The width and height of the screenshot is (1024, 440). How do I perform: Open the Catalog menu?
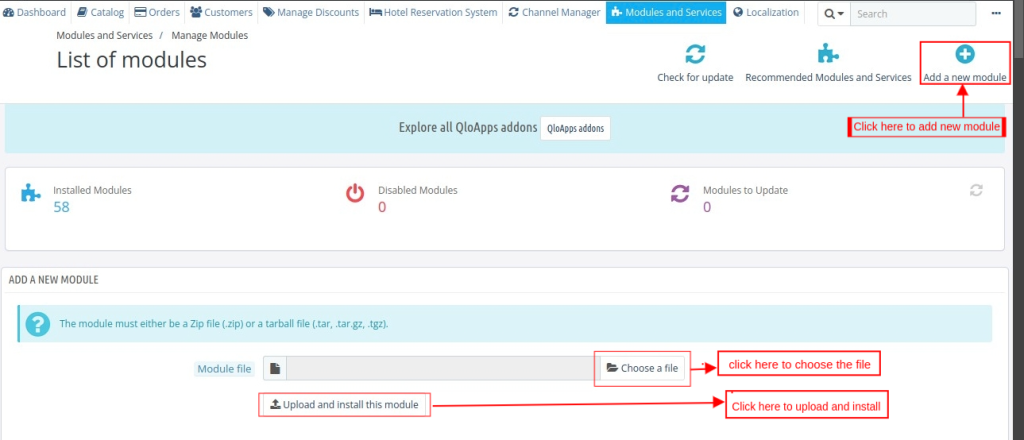[101, 13]
